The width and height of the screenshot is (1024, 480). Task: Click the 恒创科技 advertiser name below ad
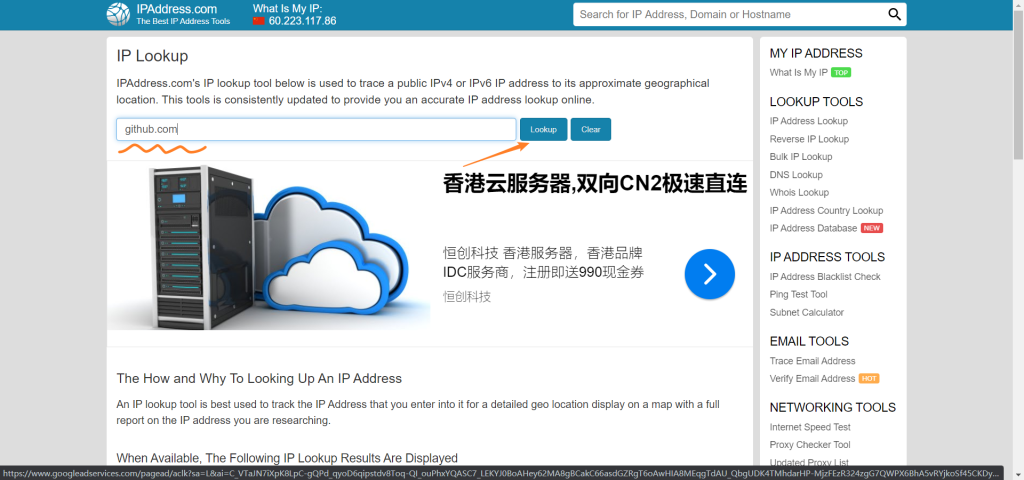[x=466, y=297]
